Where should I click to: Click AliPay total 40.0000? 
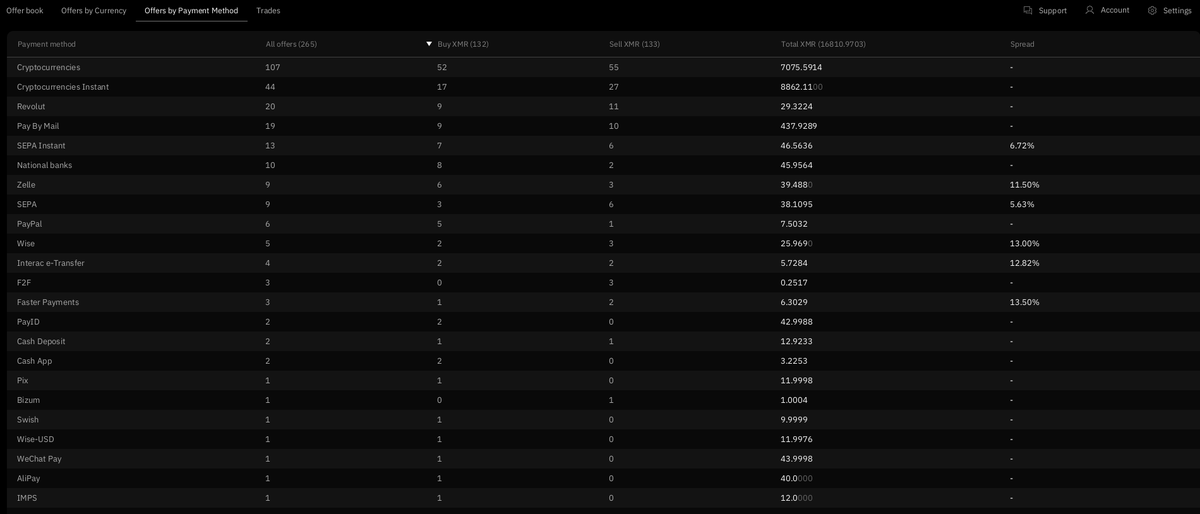coord(797,478)
